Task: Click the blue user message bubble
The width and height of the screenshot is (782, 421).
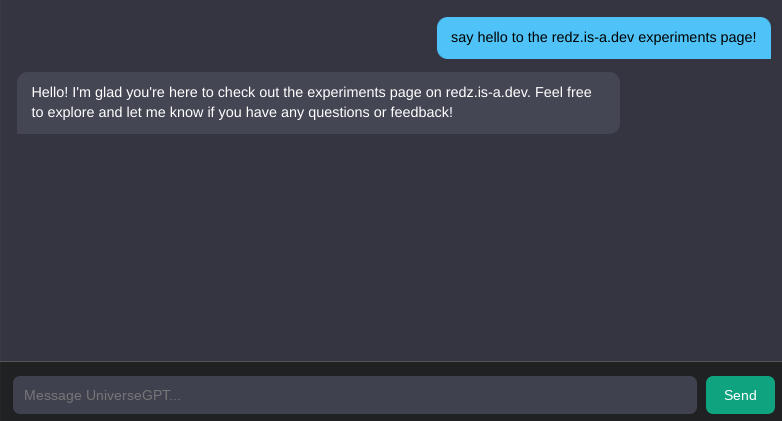Action: (x=604, y=38)
